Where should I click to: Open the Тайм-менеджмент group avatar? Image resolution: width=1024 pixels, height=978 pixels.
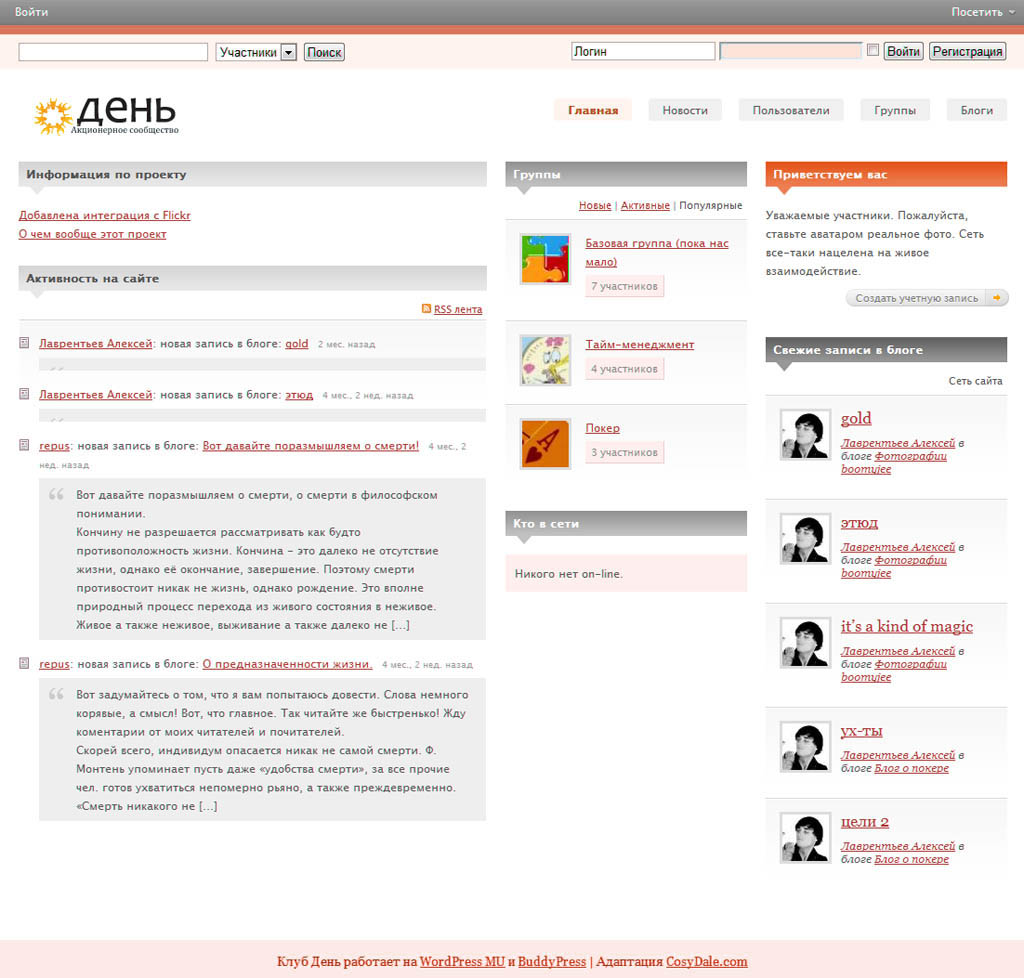pyautogui.click(x=545, y=360)
